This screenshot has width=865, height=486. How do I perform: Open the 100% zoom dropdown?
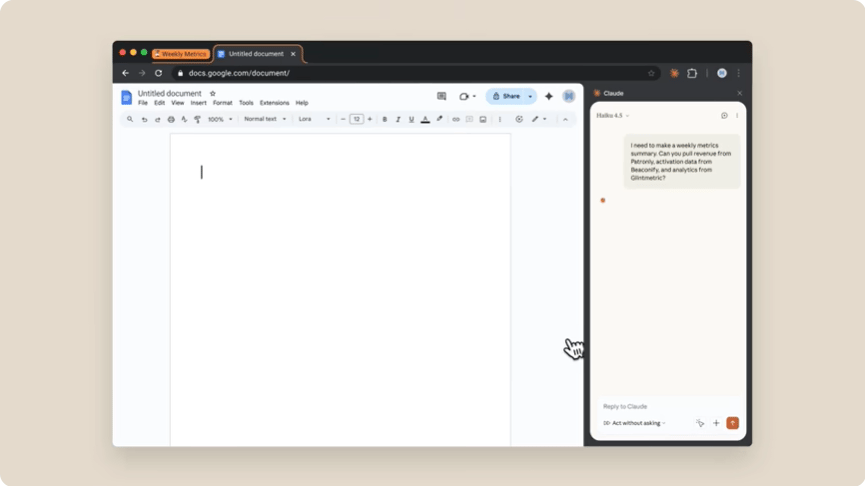pyautogui.click(x=220, y=119)
